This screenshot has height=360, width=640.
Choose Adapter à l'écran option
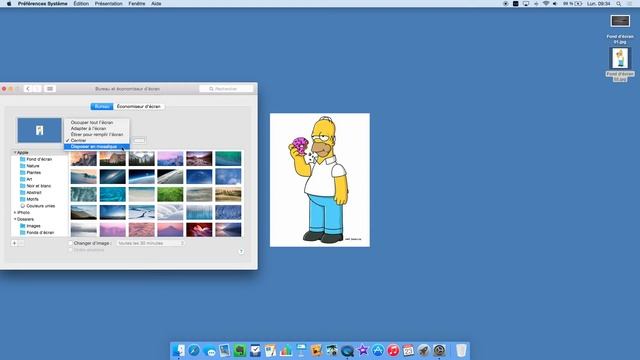click(97, 128)
